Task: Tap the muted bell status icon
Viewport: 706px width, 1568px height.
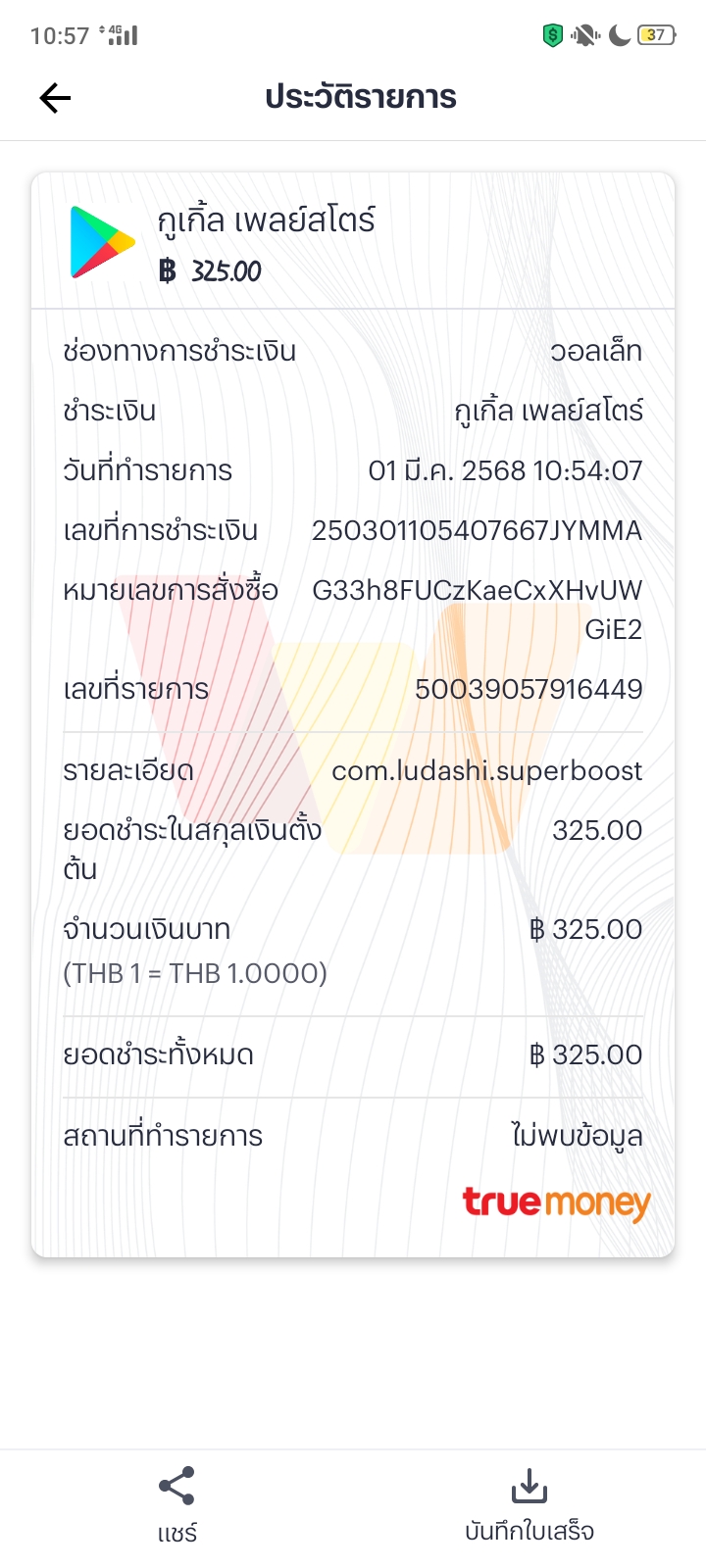Action: 586,36
